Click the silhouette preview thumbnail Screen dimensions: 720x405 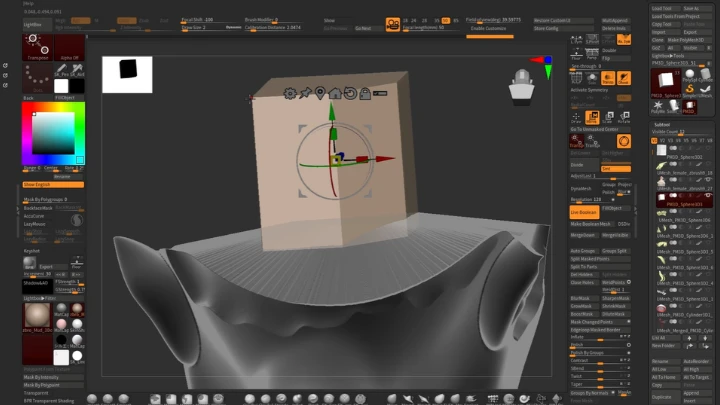point(127,74)
